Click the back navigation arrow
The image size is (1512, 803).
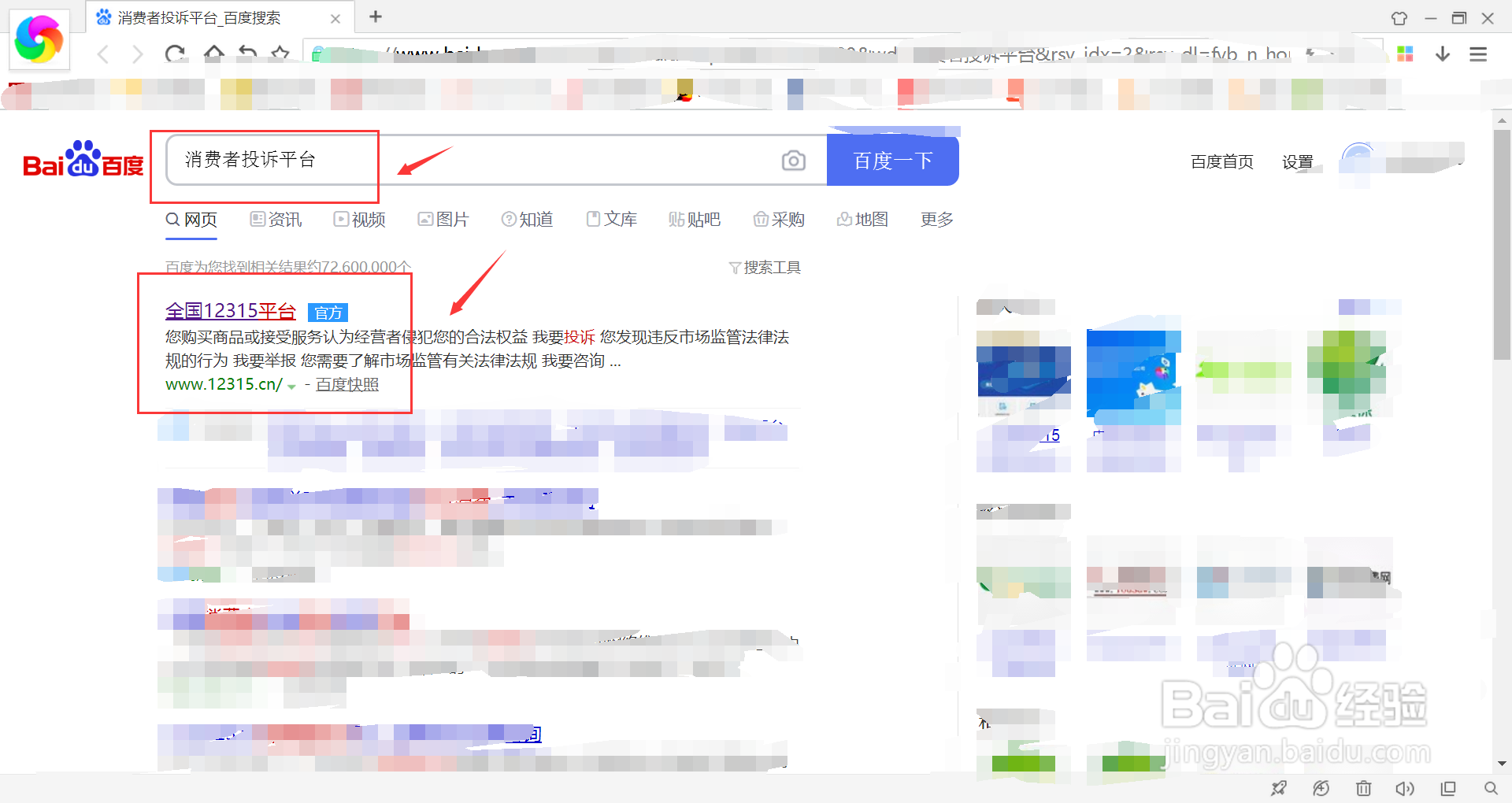point(102,54)
